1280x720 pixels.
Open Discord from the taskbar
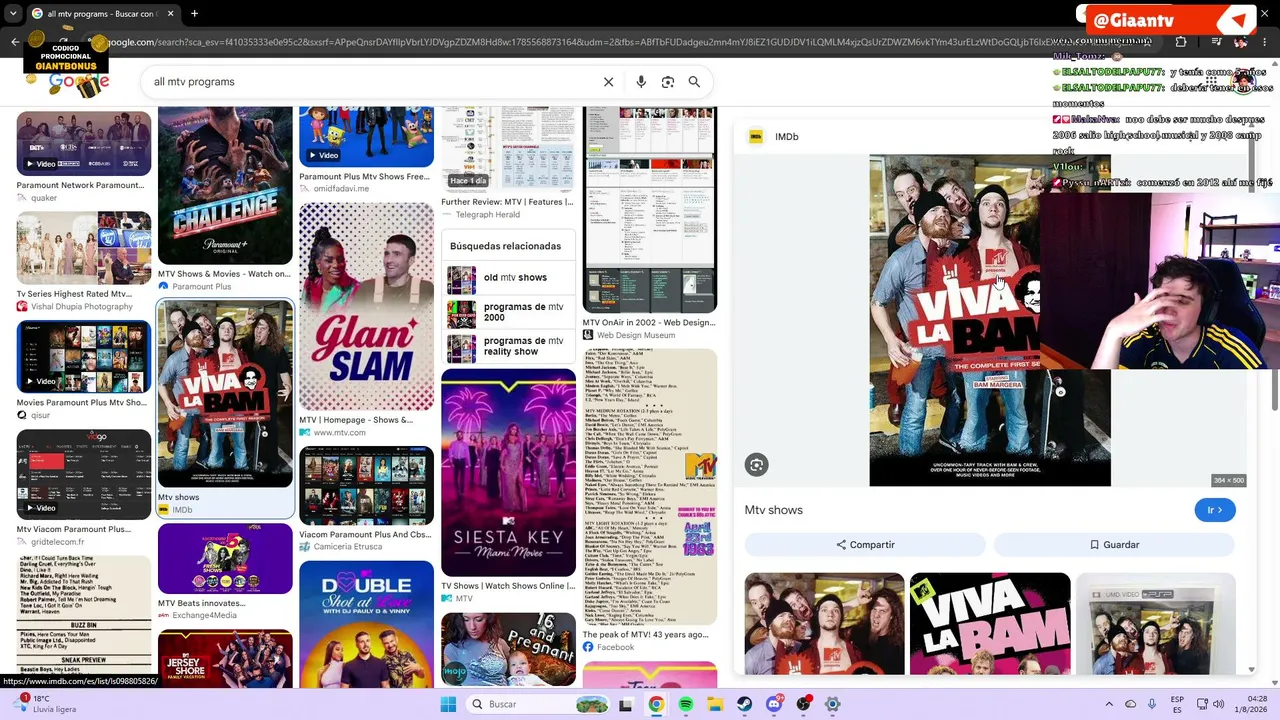click(774, 704)
